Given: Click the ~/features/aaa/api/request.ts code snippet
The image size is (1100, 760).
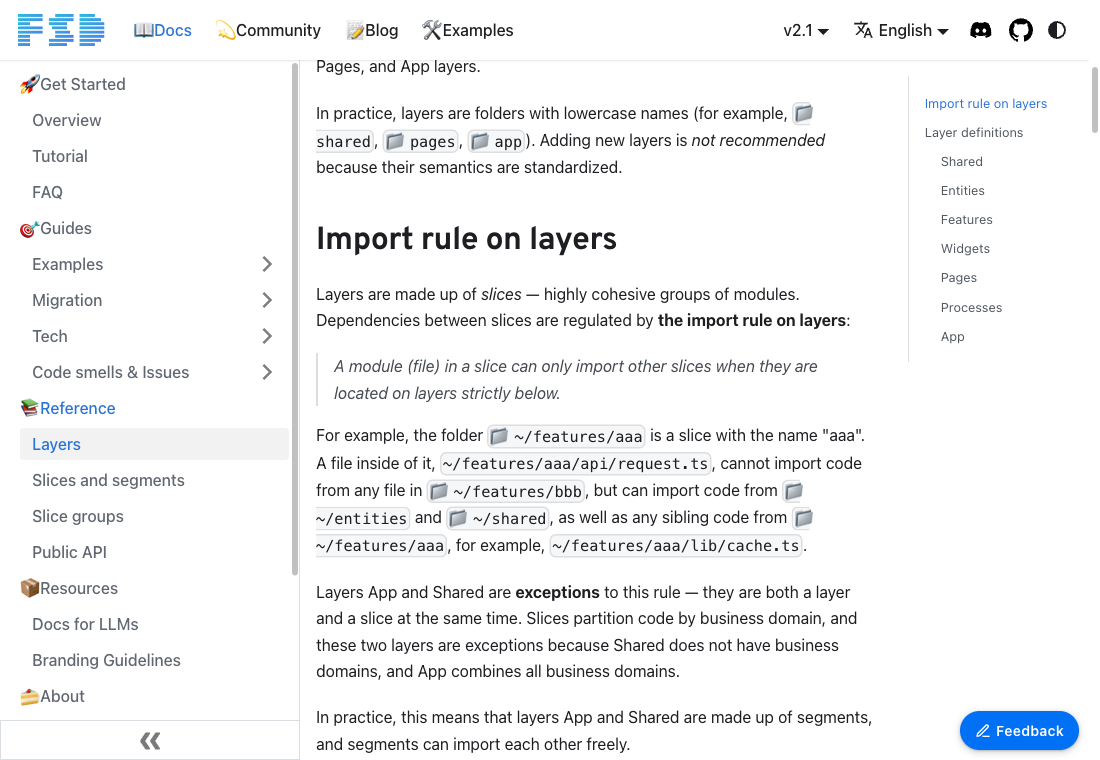Looking at the screenshot, I should click(575, 464).
